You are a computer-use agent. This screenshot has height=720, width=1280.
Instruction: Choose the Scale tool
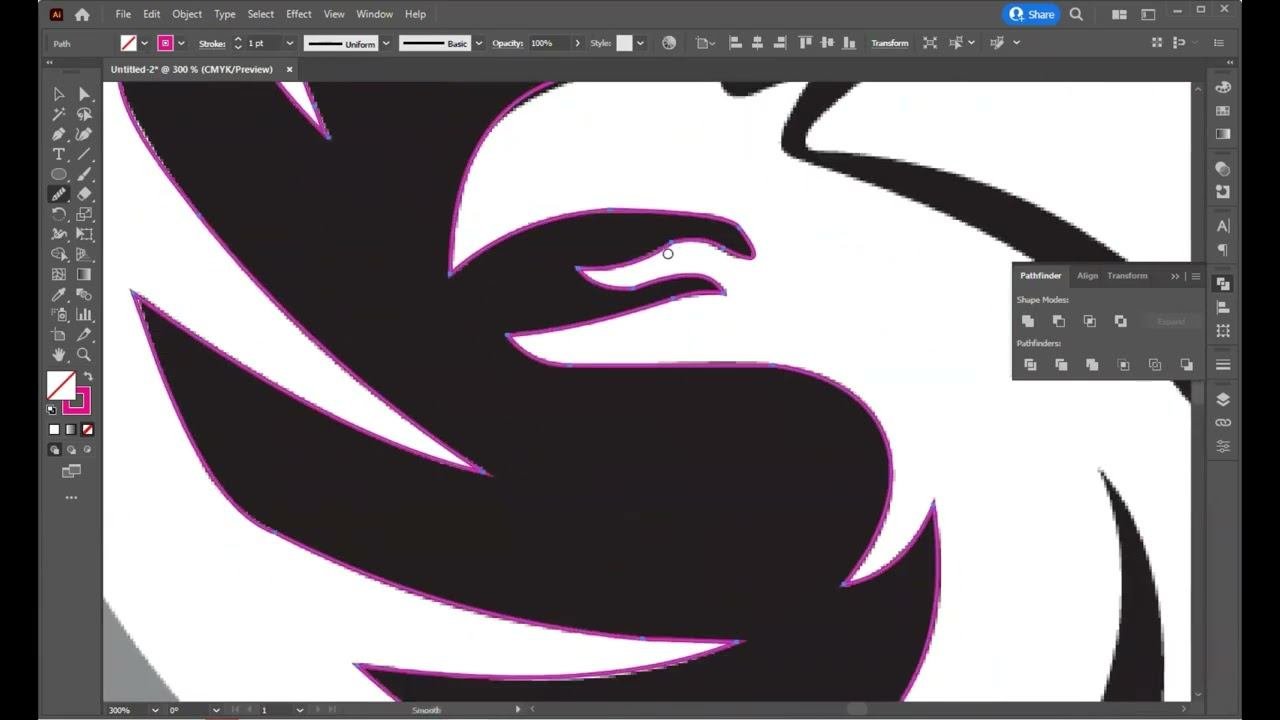click(84, 214)
